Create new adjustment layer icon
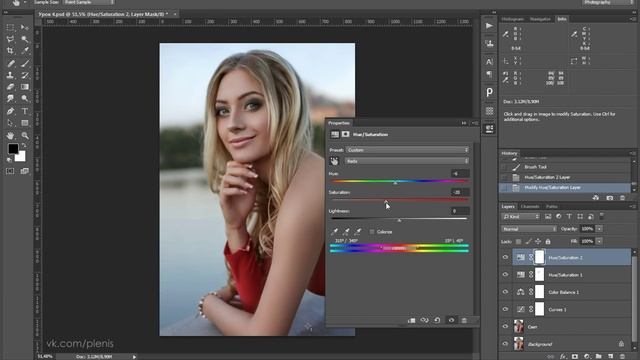 point(587,357)
